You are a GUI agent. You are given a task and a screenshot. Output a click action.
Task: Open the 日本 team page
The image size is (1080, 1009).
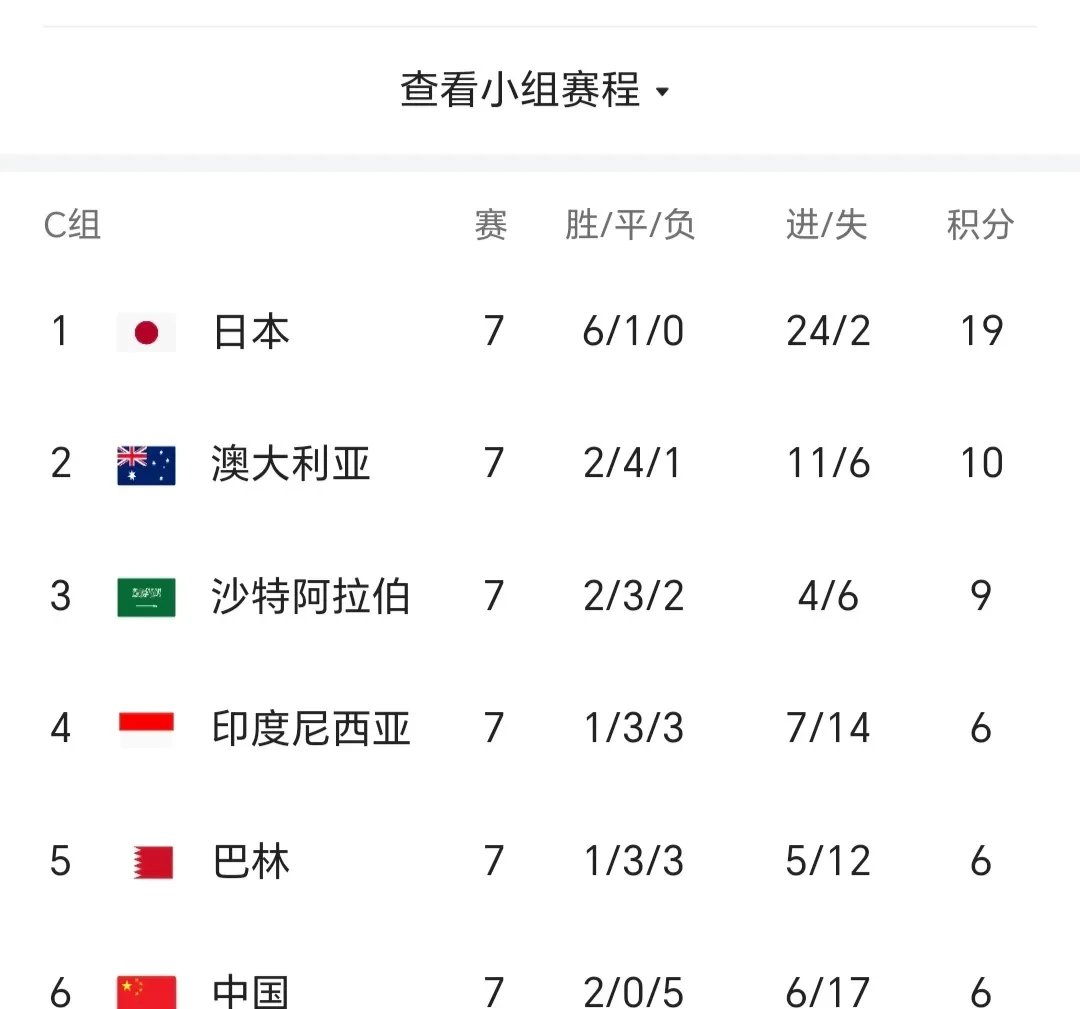(251, 332)
